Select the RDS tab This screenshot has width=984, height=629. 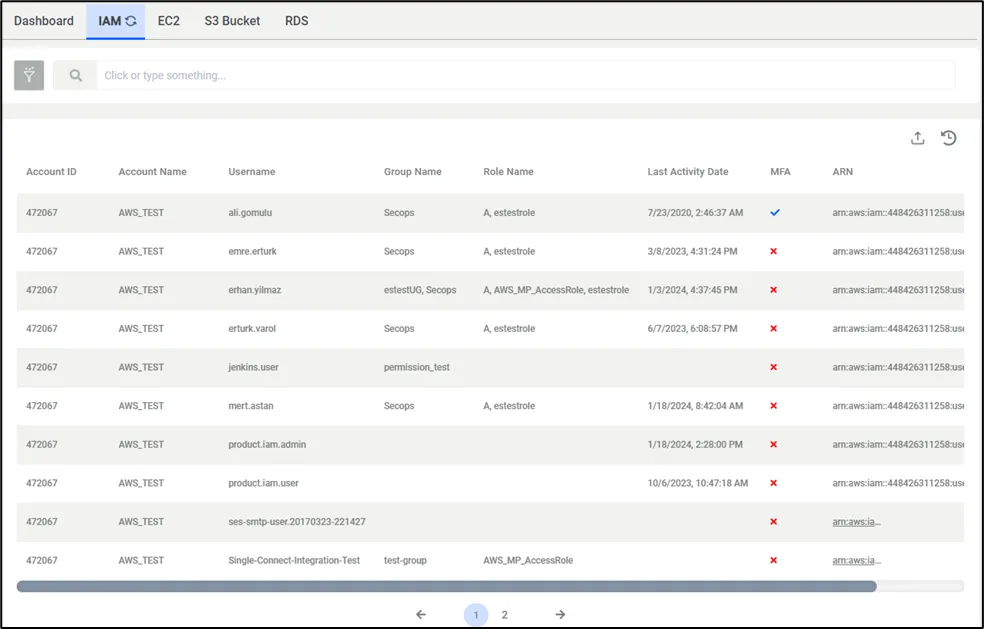[x=296, y=21]
